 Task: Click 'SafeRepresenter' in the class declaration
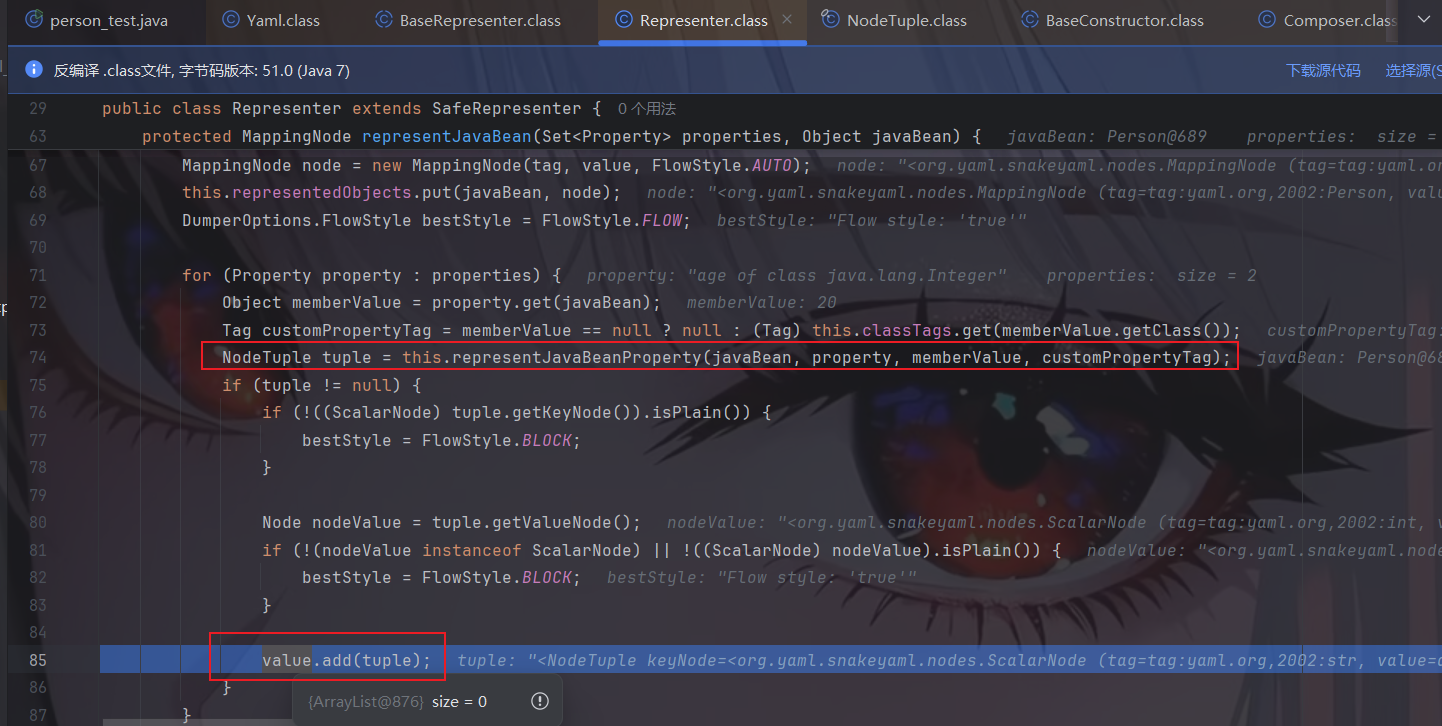click(506, 108)
